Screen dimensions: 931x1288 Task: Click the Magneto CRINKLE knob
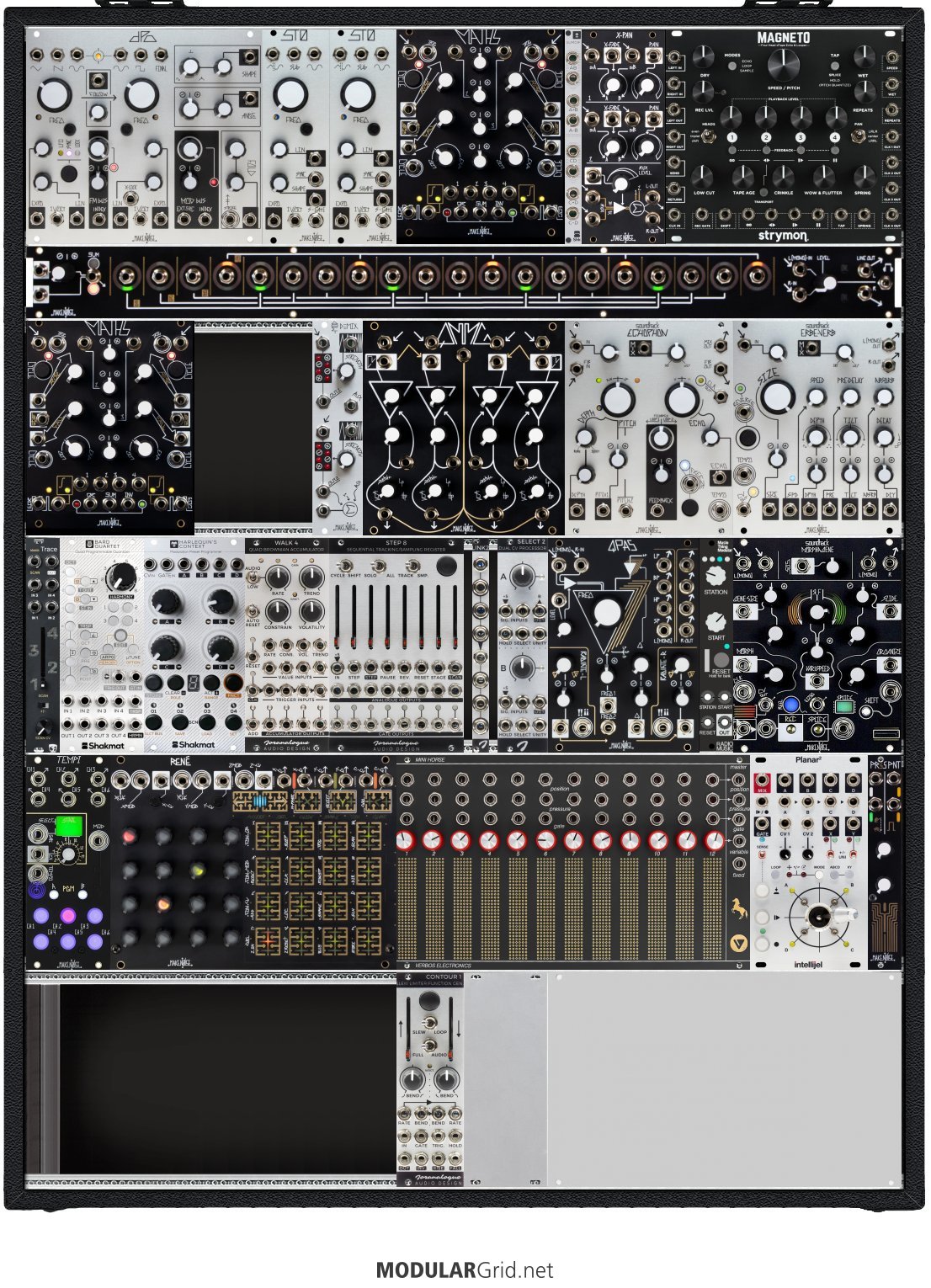pyautogui.click(x=783, y=176)
